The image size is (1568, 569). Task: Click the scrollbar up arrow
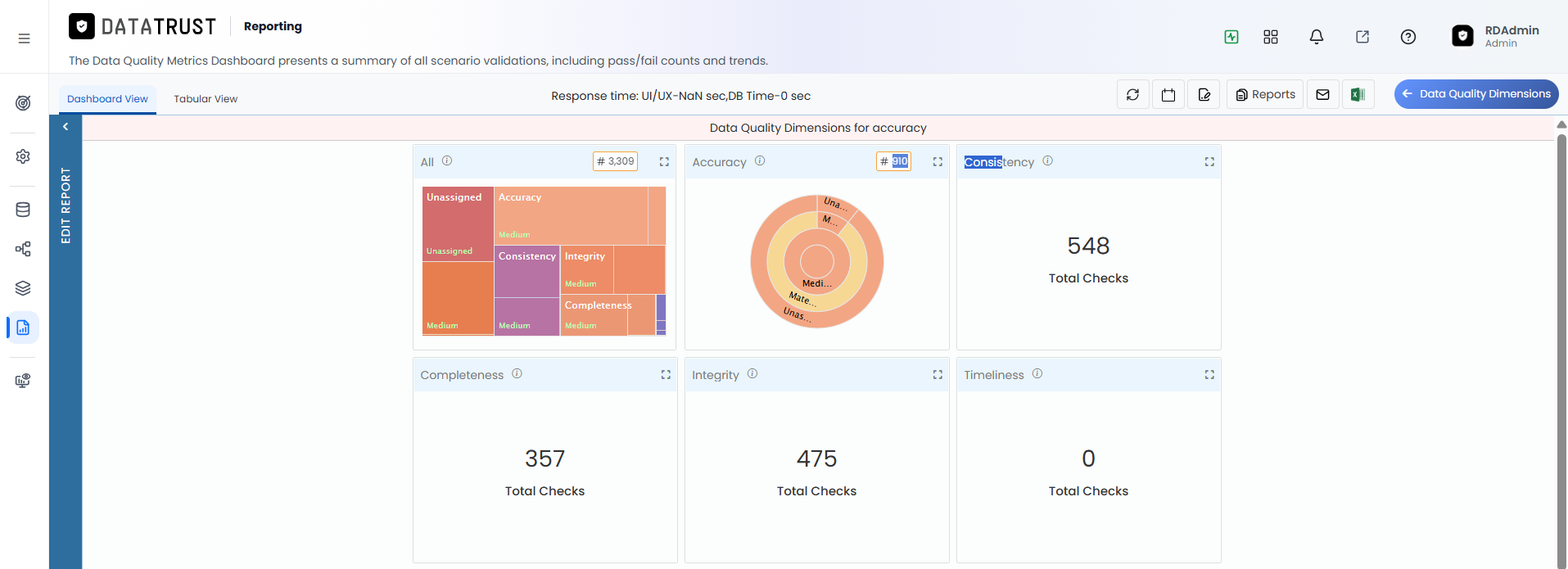coord(1561,124)
